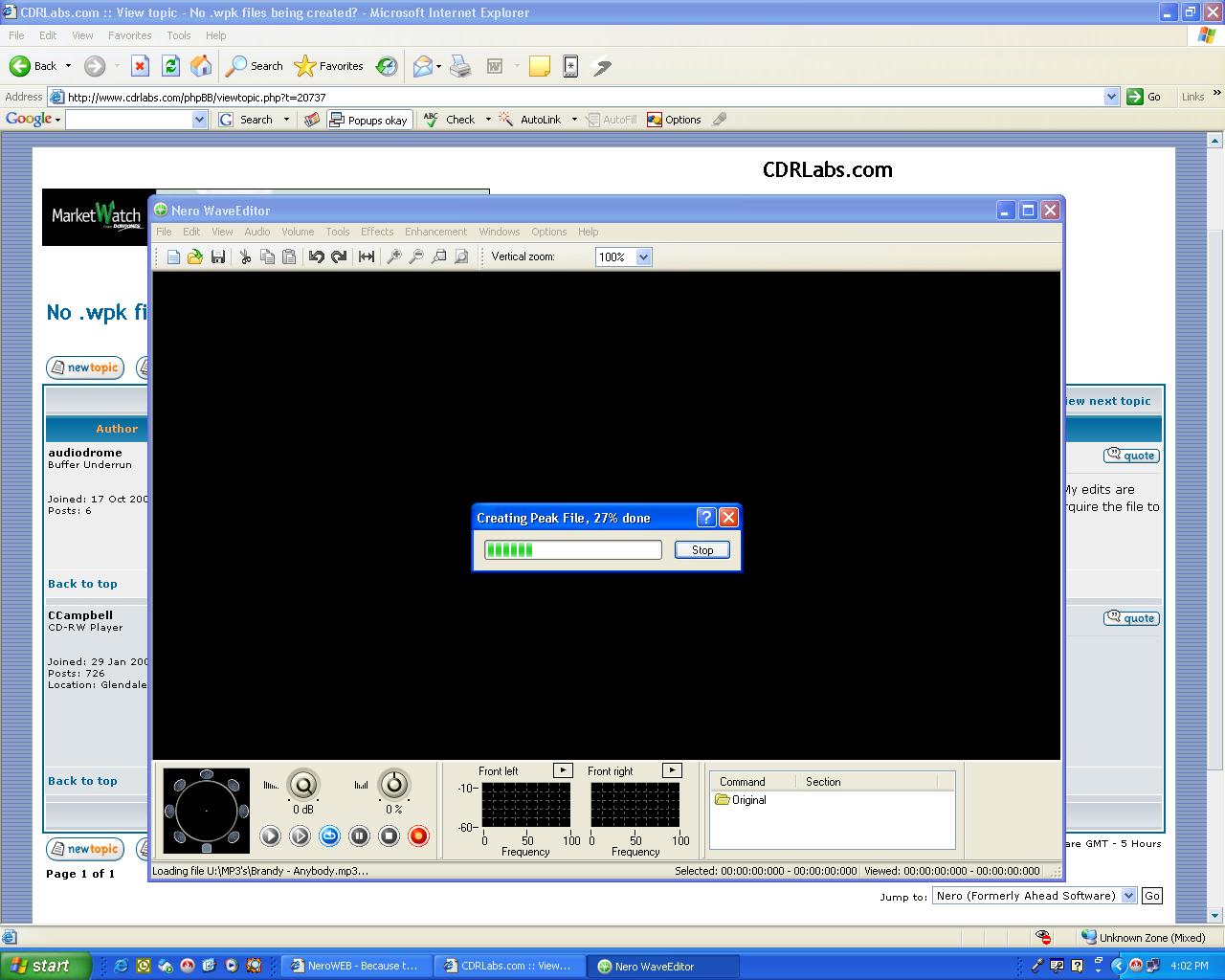Click the IE Stop red X icon
1225x980 pixels.
pyautogui.click(x=140, y=66)
